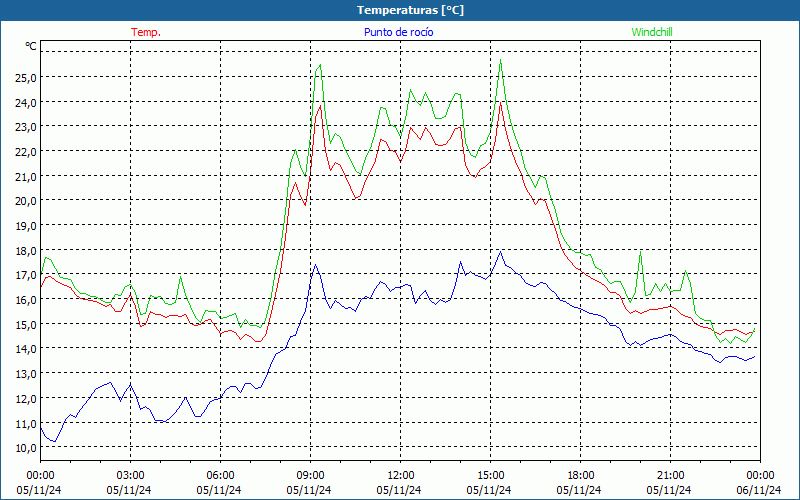Click the windchill peak near 15:00
Image resolution: width=800 pixels, height=500 pixels.
pos(501,60)
